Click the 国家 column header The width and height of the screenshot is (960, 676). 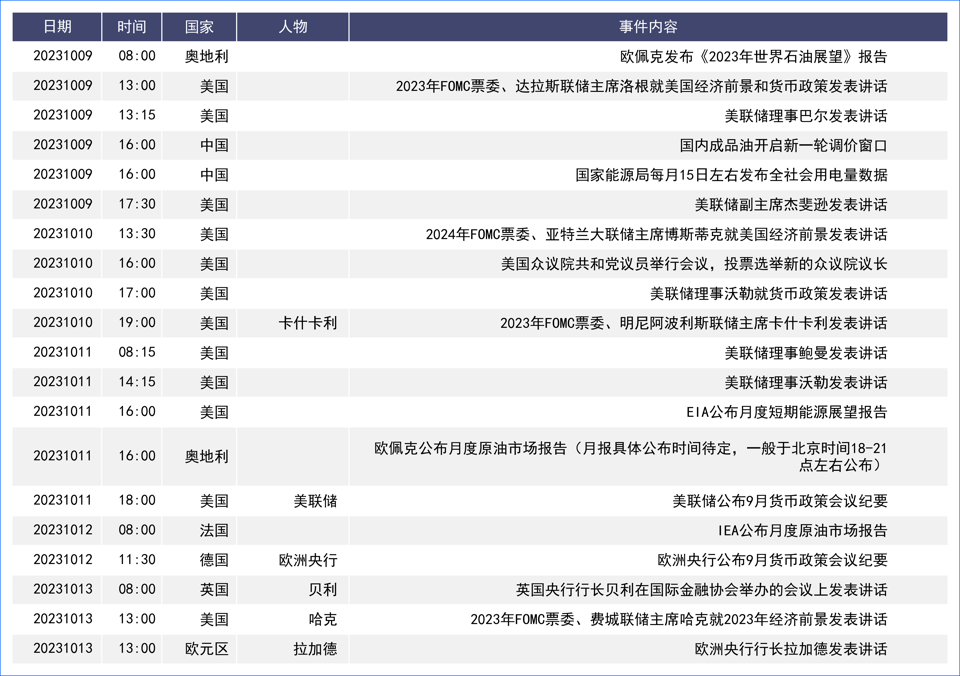199,27
